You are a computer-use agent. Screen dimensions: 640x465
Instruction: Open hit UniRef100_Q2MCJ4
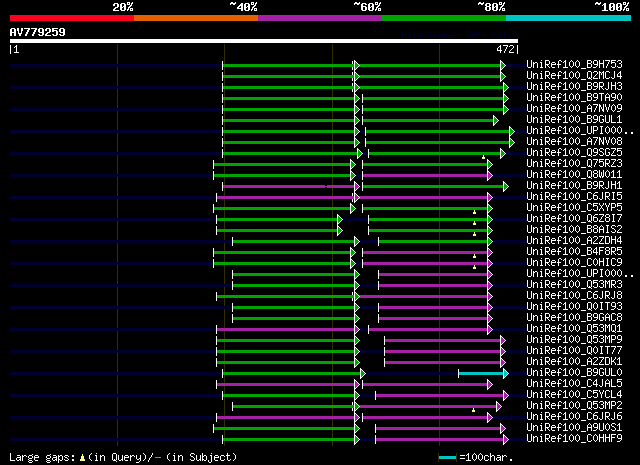(574, 76)
